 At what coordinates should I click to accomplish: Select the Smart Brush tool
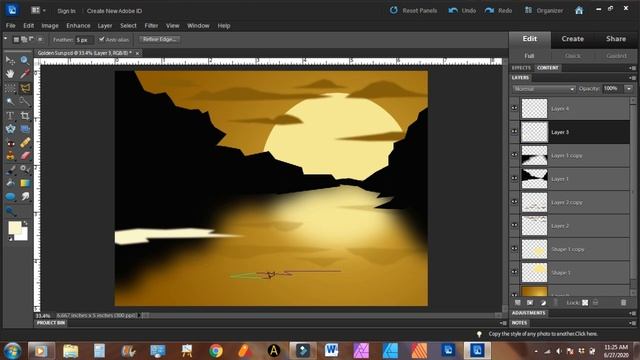point(25,170)
